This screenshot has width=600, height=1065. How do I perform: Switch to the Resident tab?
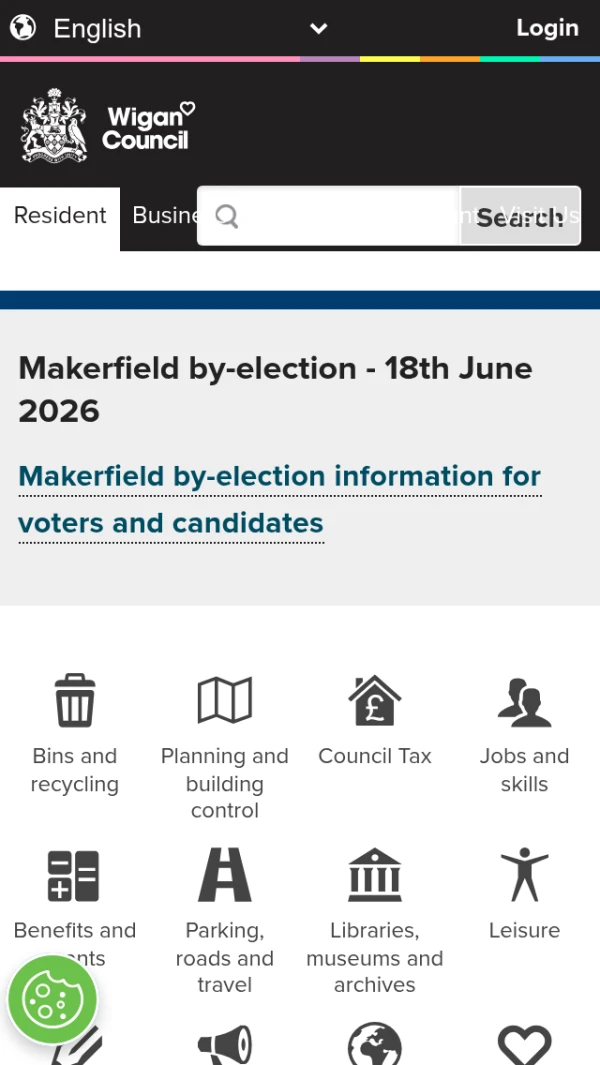pos(60,215)
